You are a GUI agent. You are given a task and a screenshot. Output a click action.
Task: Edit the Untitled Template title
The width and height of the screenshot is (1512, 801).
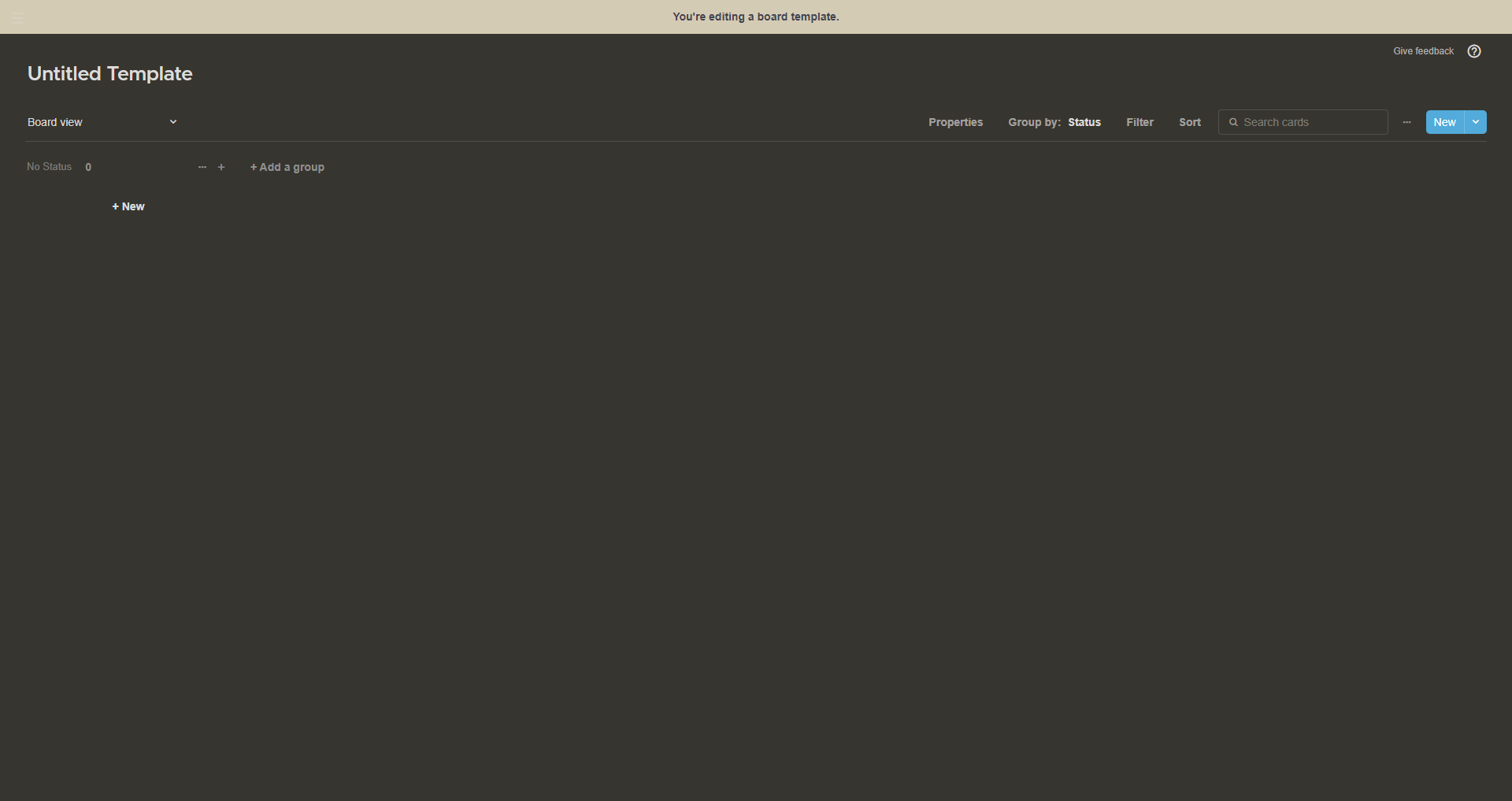(110, 73)
